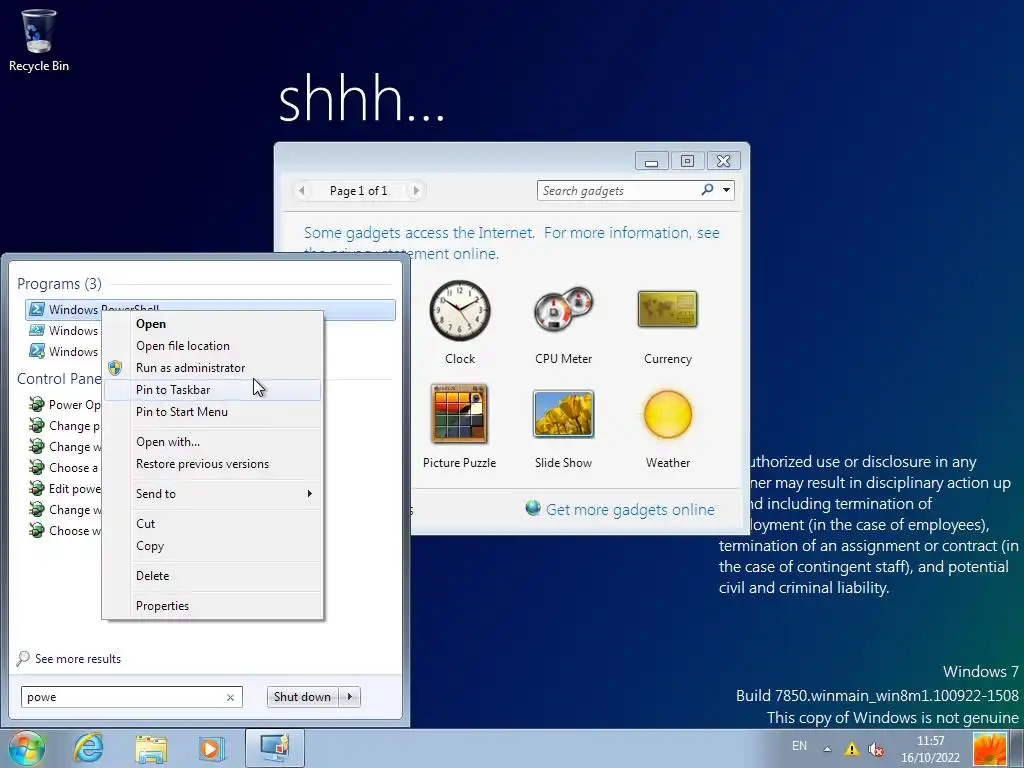
Task: Open the gadget search dropdown arrow
Action: [726, 190]
